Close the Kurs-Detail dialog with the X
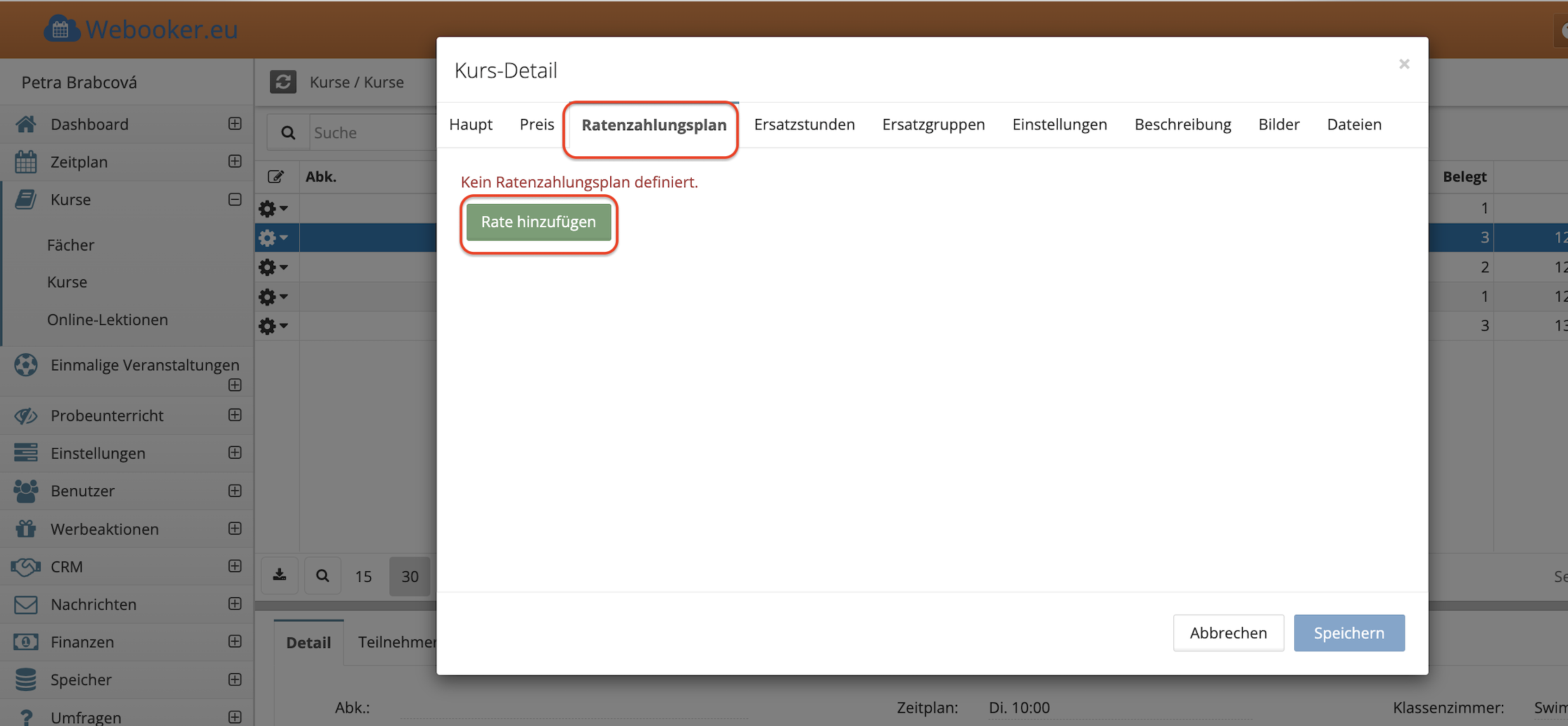 click(1404, 64)
